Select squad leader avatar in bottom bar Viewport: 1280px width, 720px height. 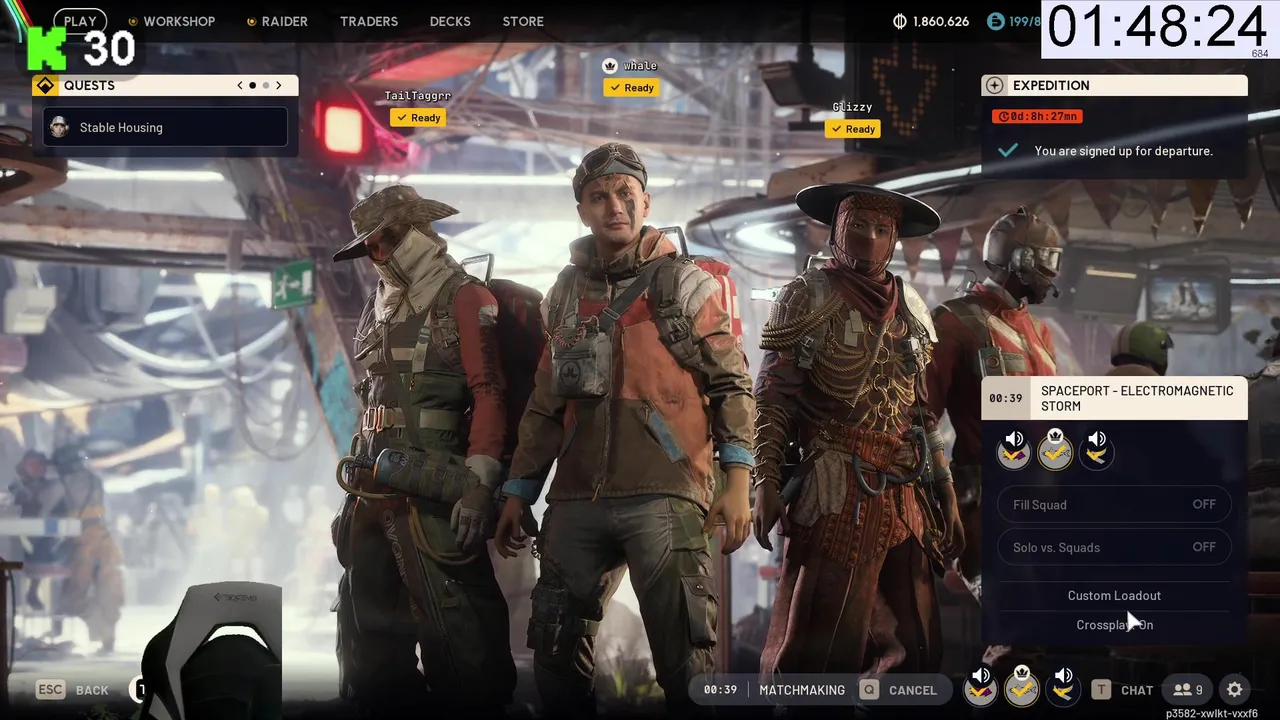(1022, 686)
